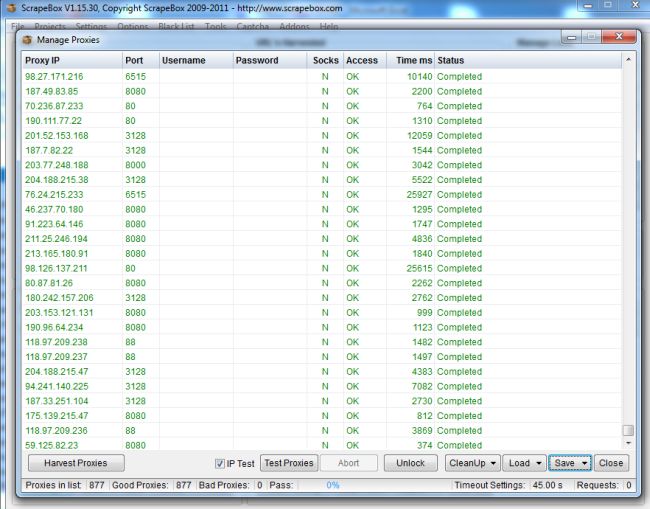Select proxy row 91.223.64.146

tap(322, 224)
